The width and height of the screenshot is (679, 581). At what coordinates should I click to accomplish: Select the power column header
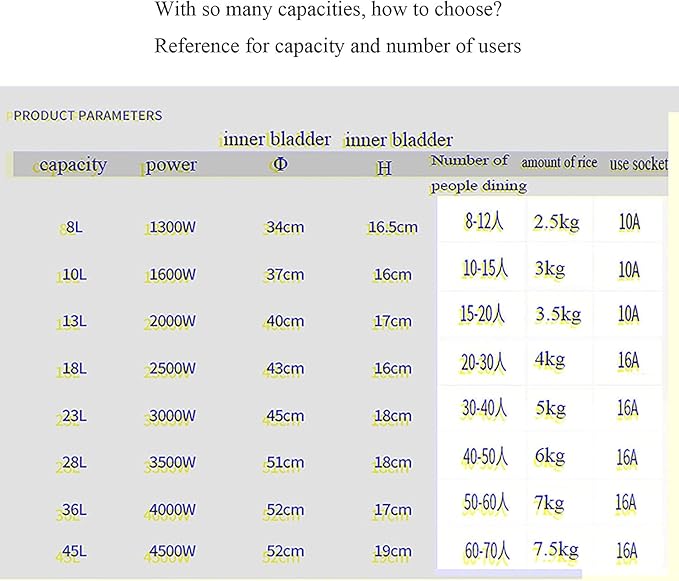pyautogui.click(x=171, y=165)
